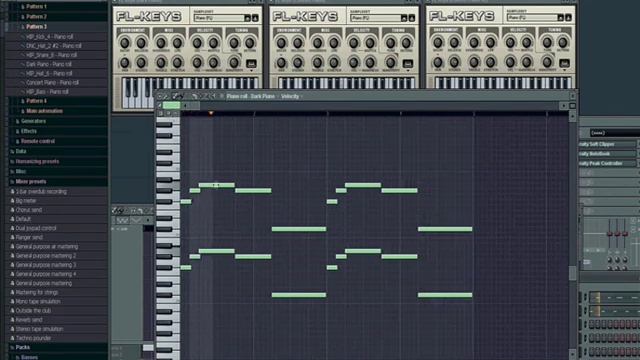Select General purpose mastering 3 preset
Viewport: 640px width, 360px height.
coord(46,265)
